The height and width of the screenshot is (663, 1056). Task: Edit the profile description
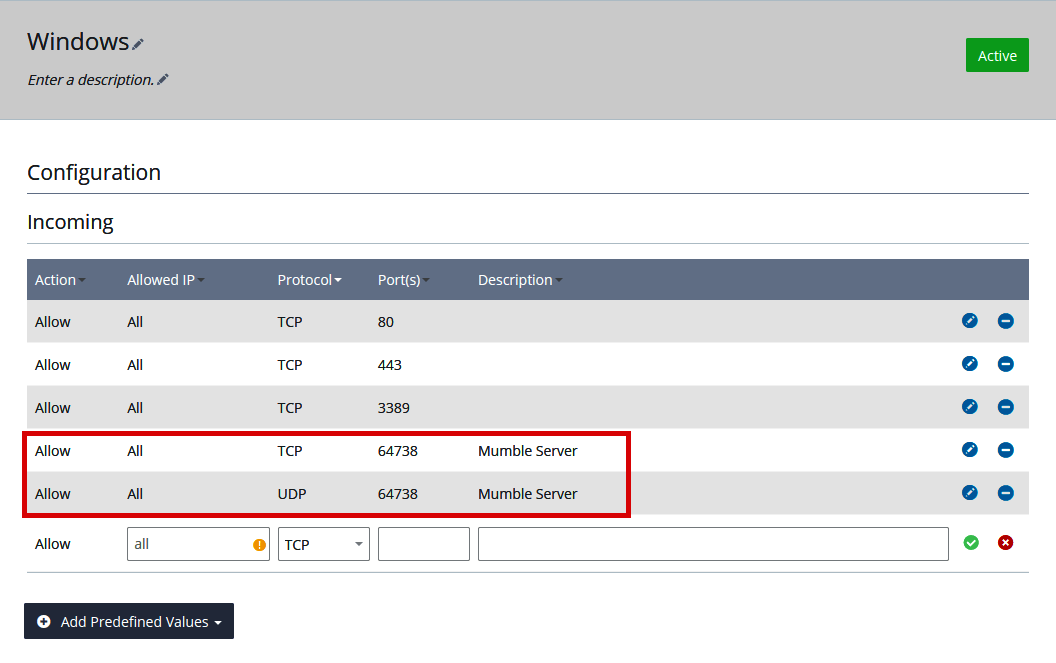click(x=162, y=79)
